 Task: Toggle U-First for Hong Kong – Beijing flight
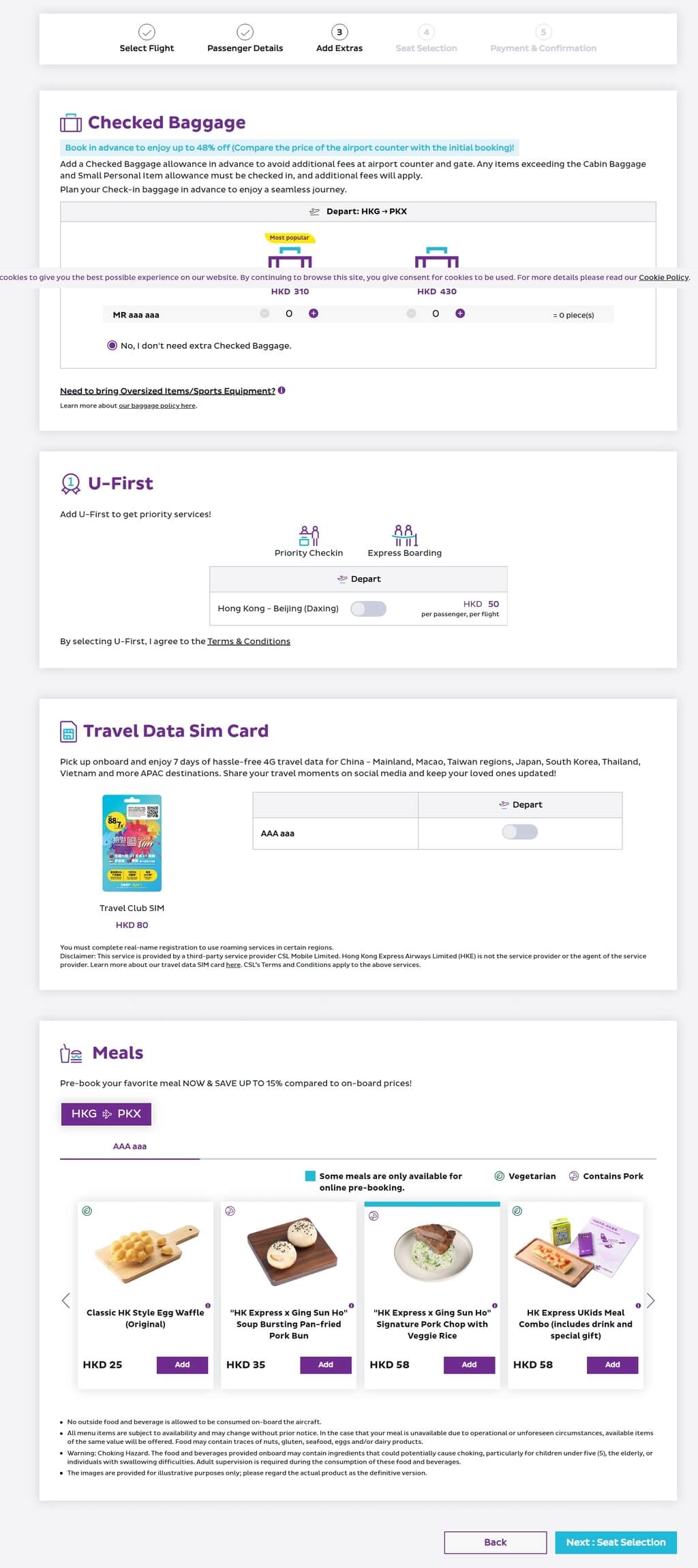click(368, 609)
